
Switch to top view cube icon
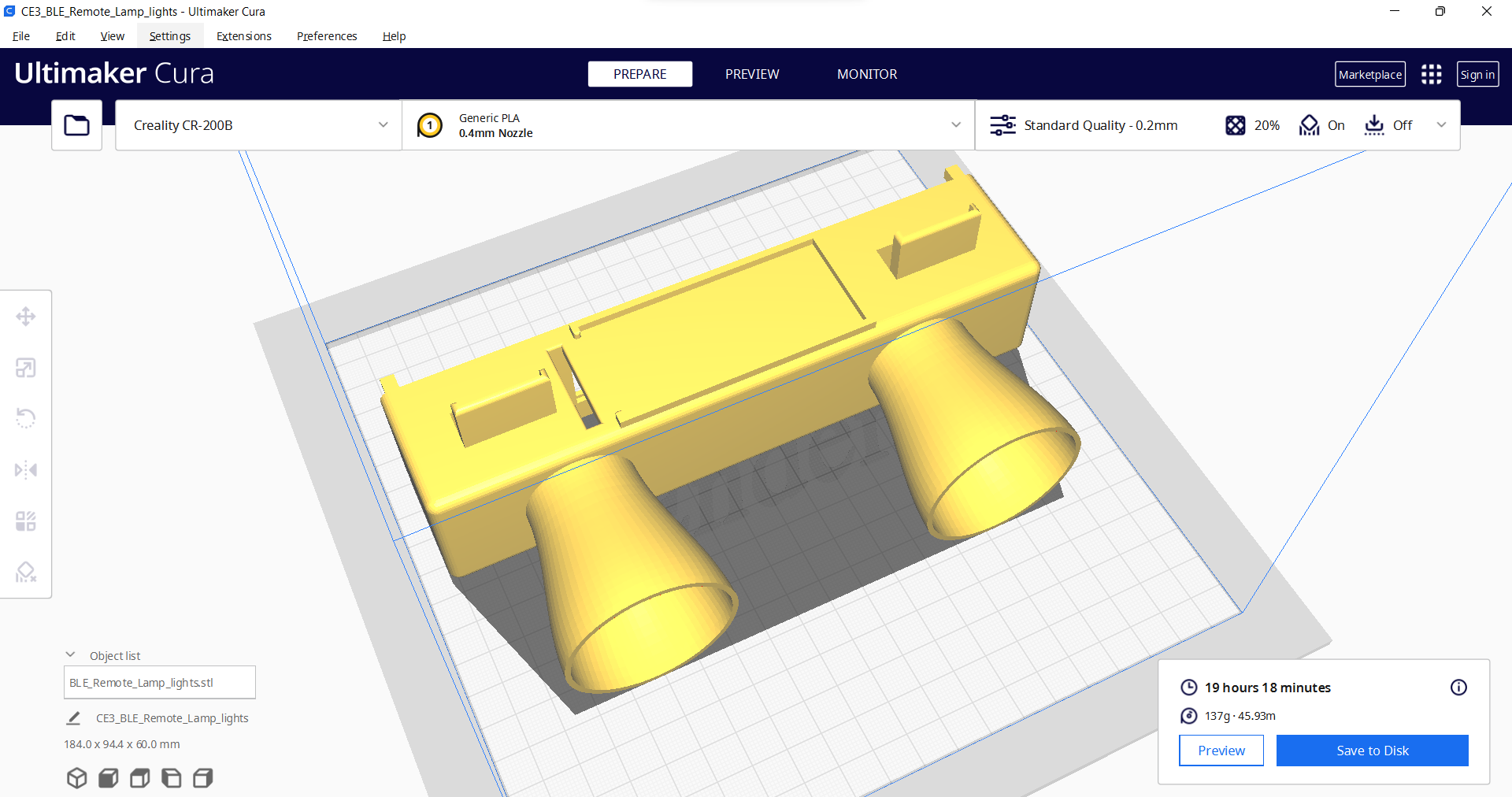point(139,778)
